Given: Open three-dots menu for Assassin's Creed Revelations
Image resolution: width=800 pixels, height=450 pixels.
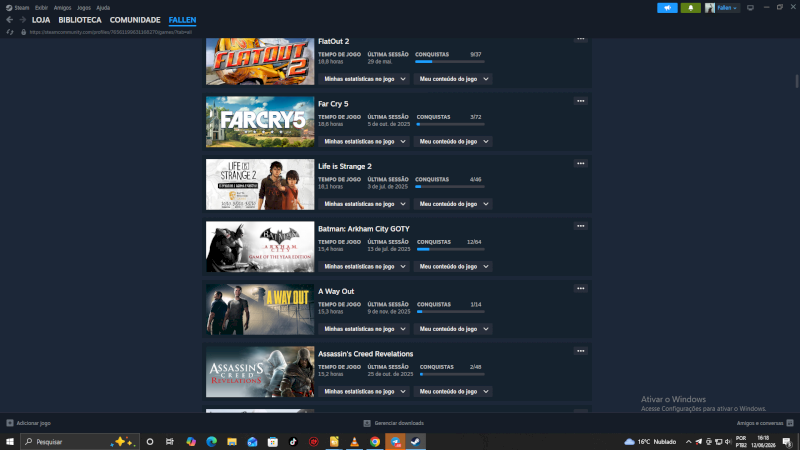Looking at the screenshot, I should [x=581, y=351].
